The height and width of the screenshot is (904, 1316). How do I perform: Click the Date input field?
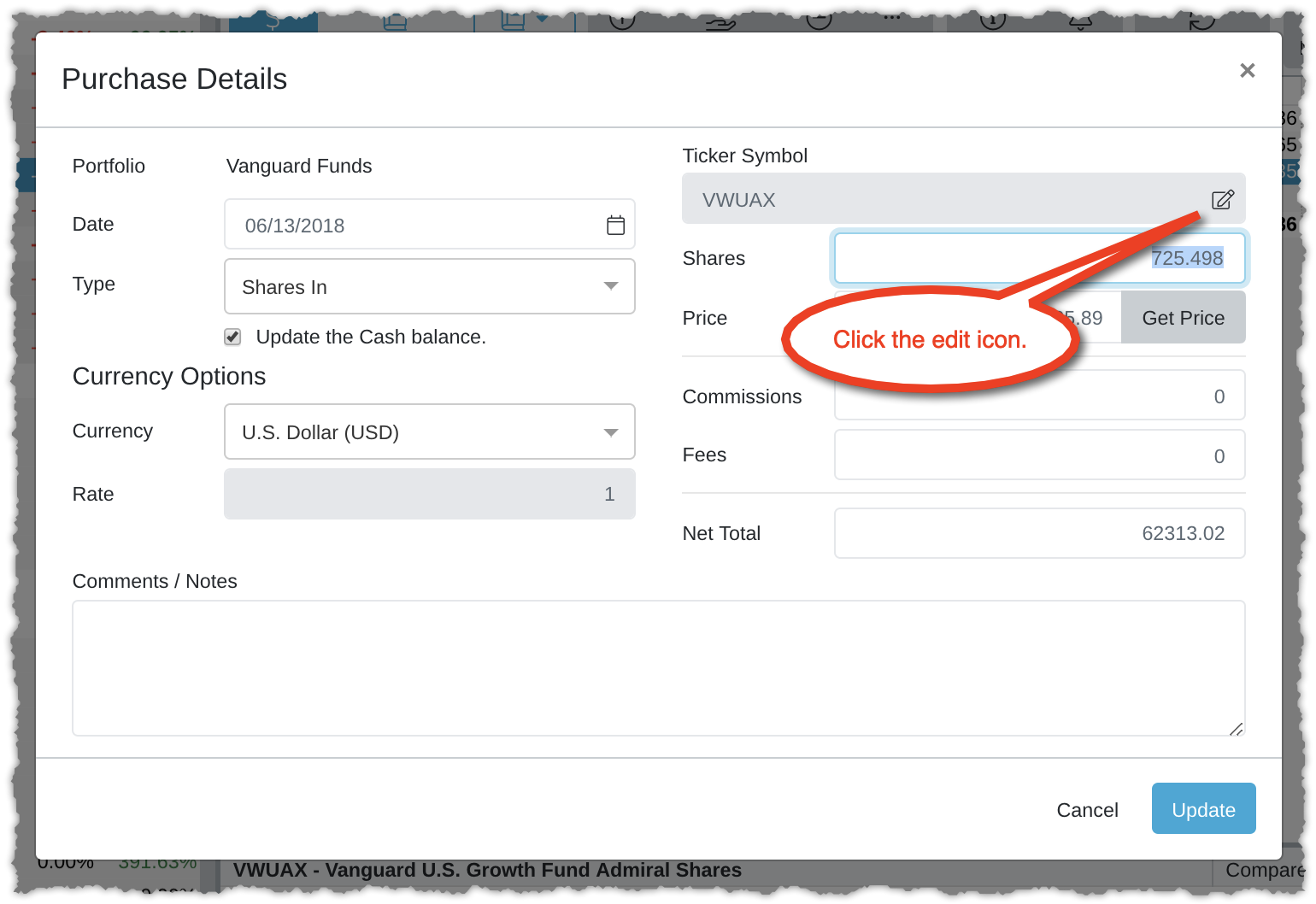click(x=430, y=225)
